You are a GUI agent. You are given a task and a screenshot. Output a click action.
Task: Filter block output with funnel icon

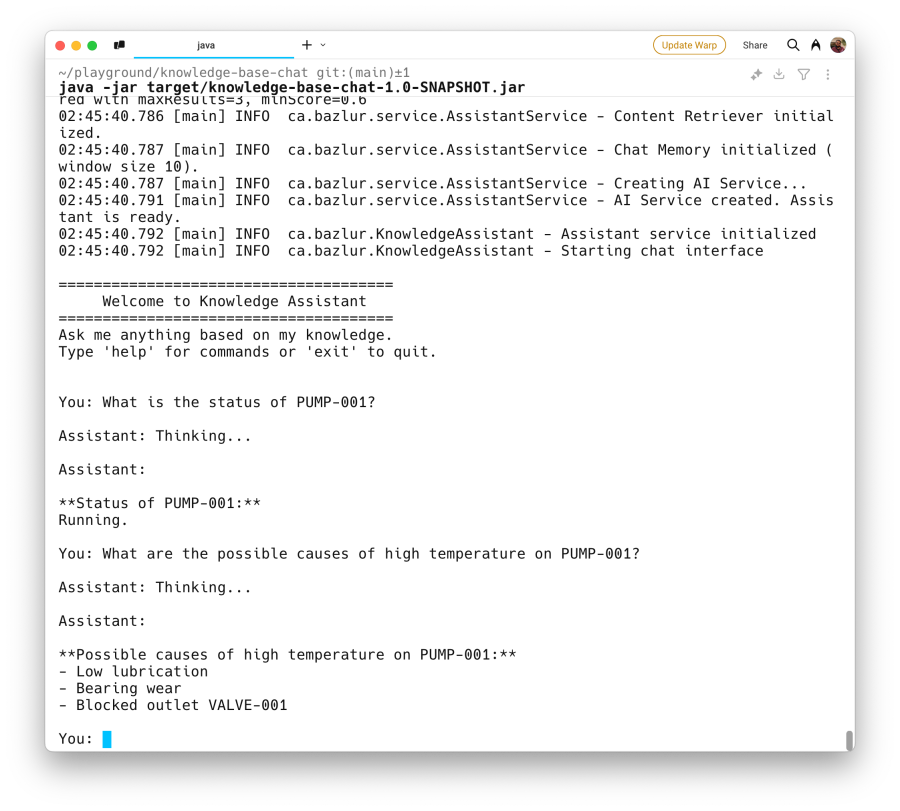(804, 75)
